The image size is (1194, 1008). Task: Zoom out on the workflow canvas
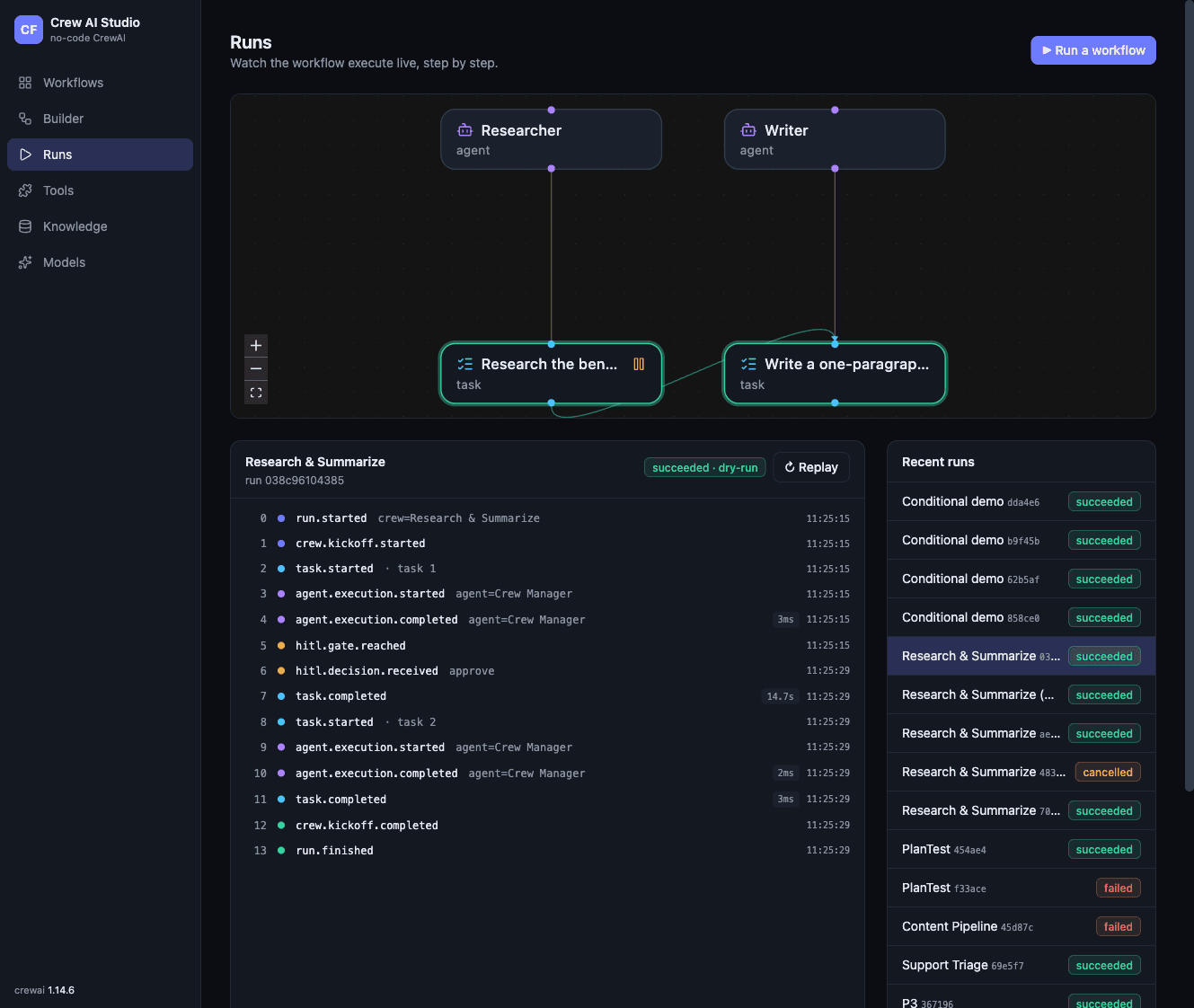tap(256, 369)
